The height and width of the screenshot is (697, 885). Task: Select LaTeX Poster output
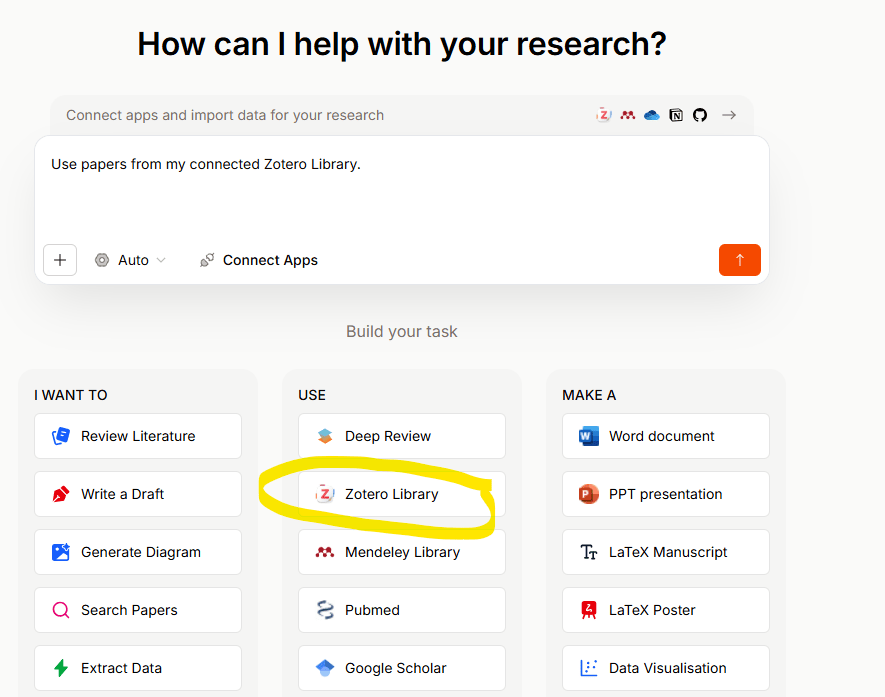pos(666,610)
